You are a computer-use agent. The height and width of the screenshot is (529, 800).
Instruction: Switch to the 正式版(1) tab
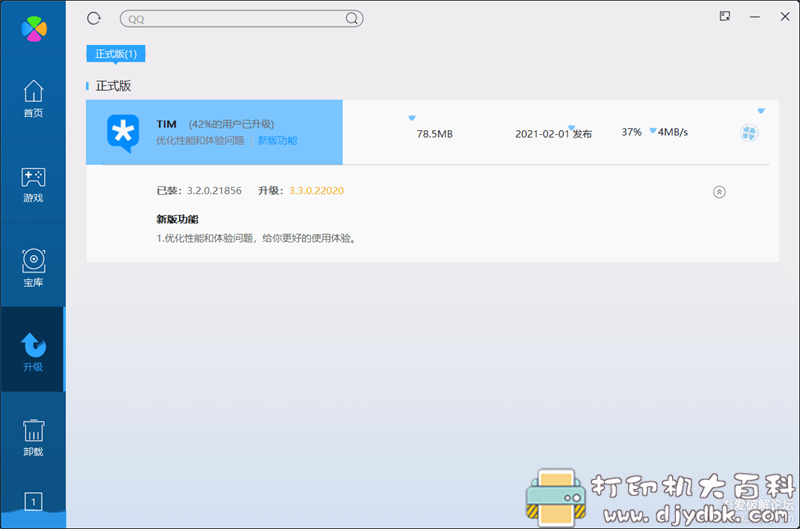[x=116, y=54]
